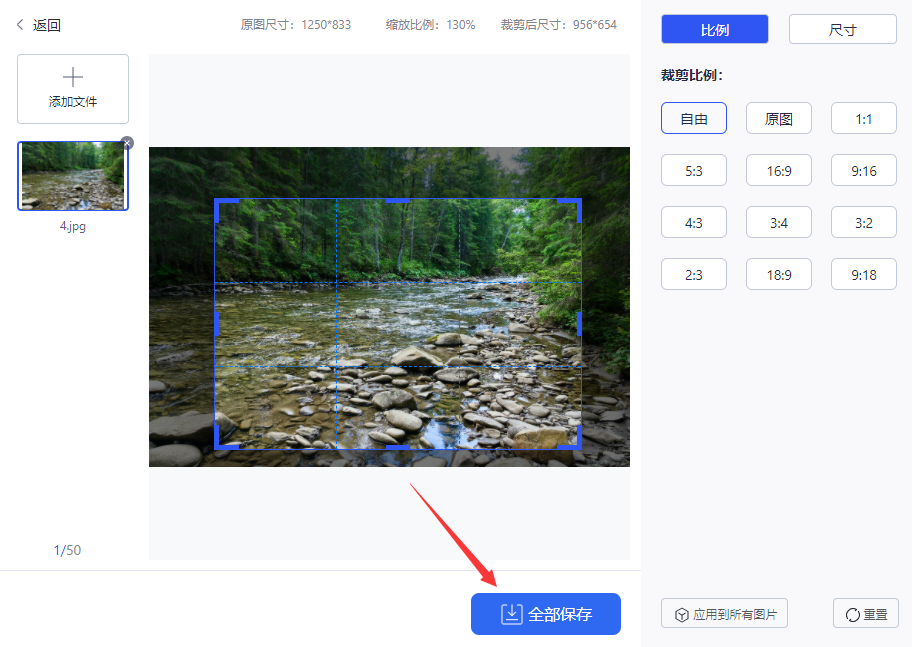
Task: Set crop ratio to 5:3
Action: pyautogui.click(x=694, y=170)
